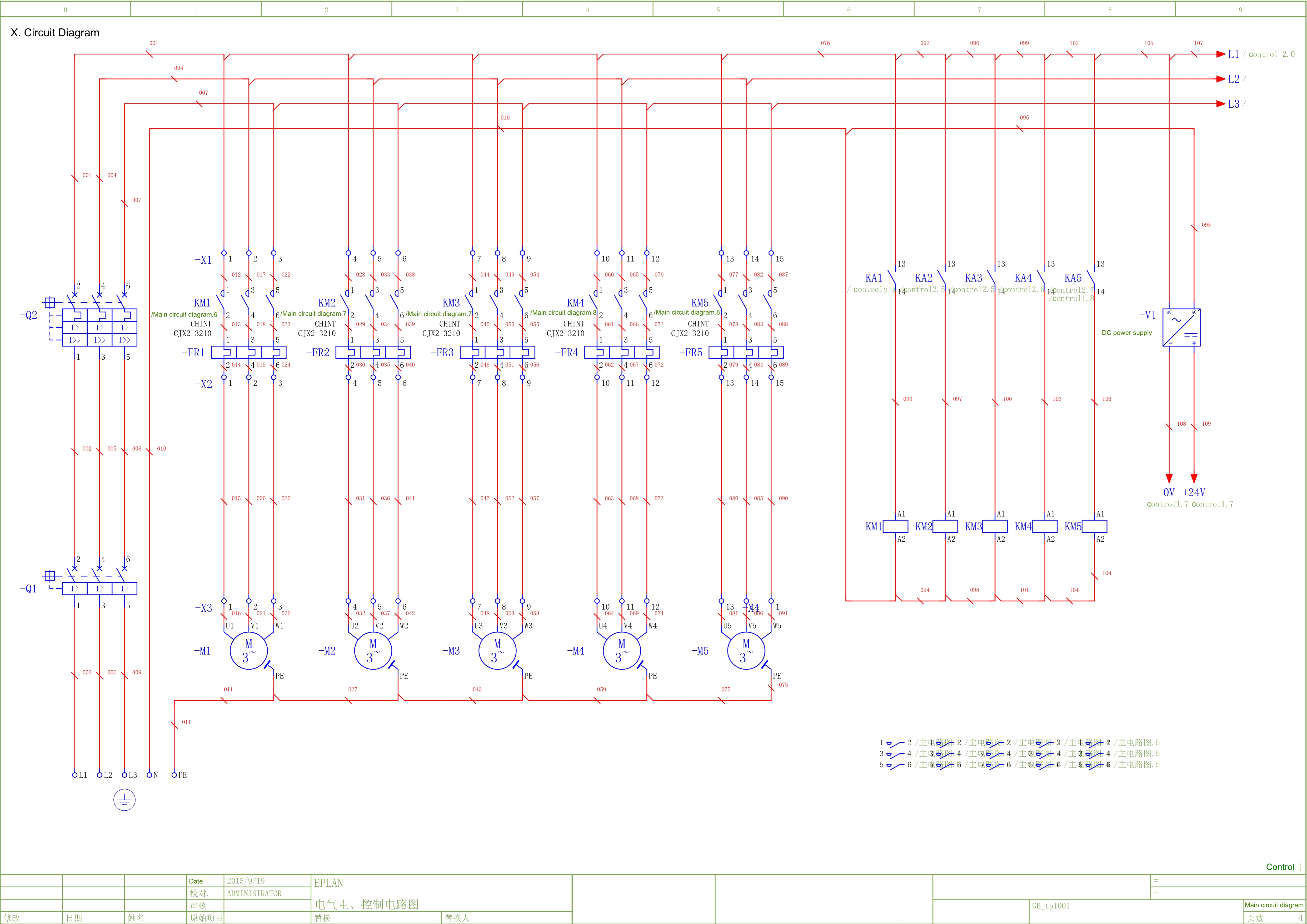Select the -FR5 thermal overload relay
This screenshot has height=924, width=1307.
tap(746, 352)
